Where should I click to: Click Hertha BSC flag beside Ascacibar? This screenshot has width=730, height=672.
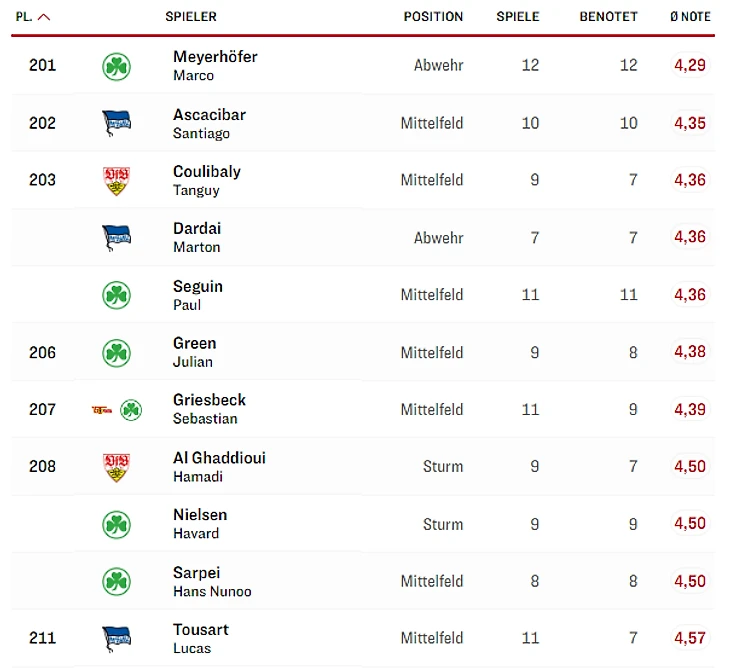[x=116, y=123]
